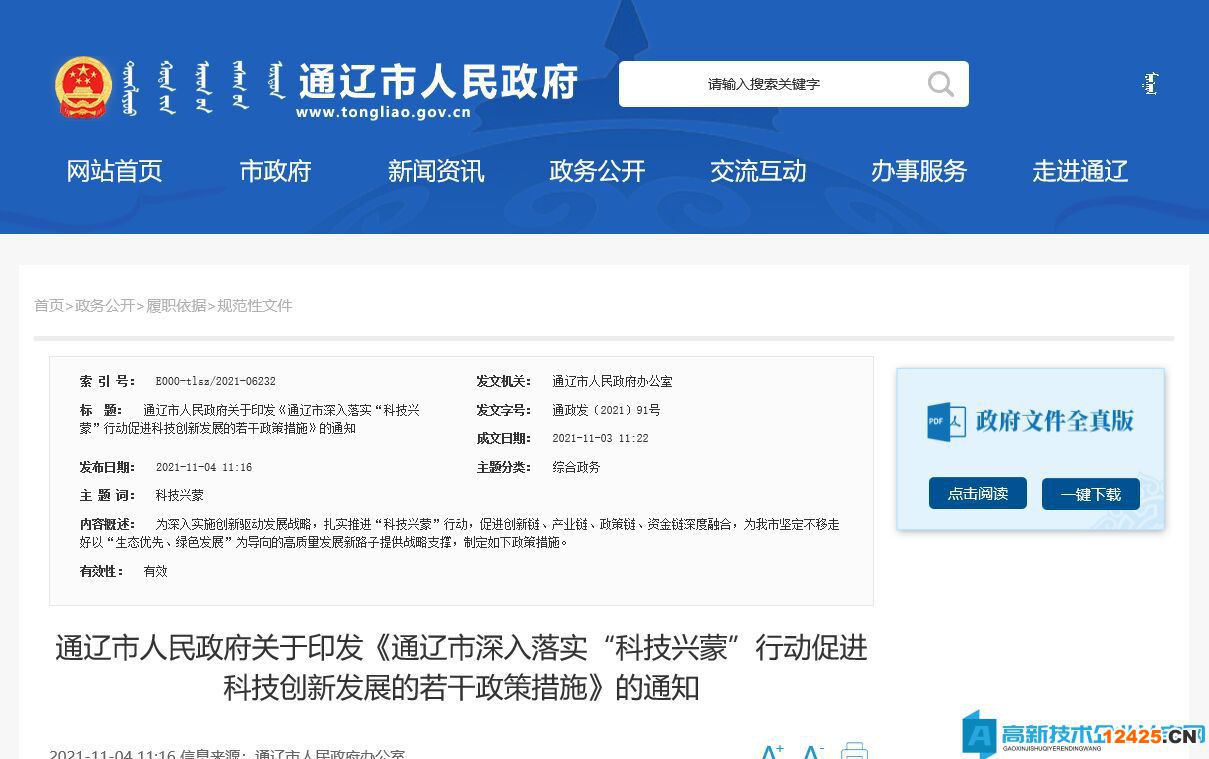Screen dimensions: 1209x759
Task: Open the 政务公开 navigation menu
Action: click(x=597, y=171)
